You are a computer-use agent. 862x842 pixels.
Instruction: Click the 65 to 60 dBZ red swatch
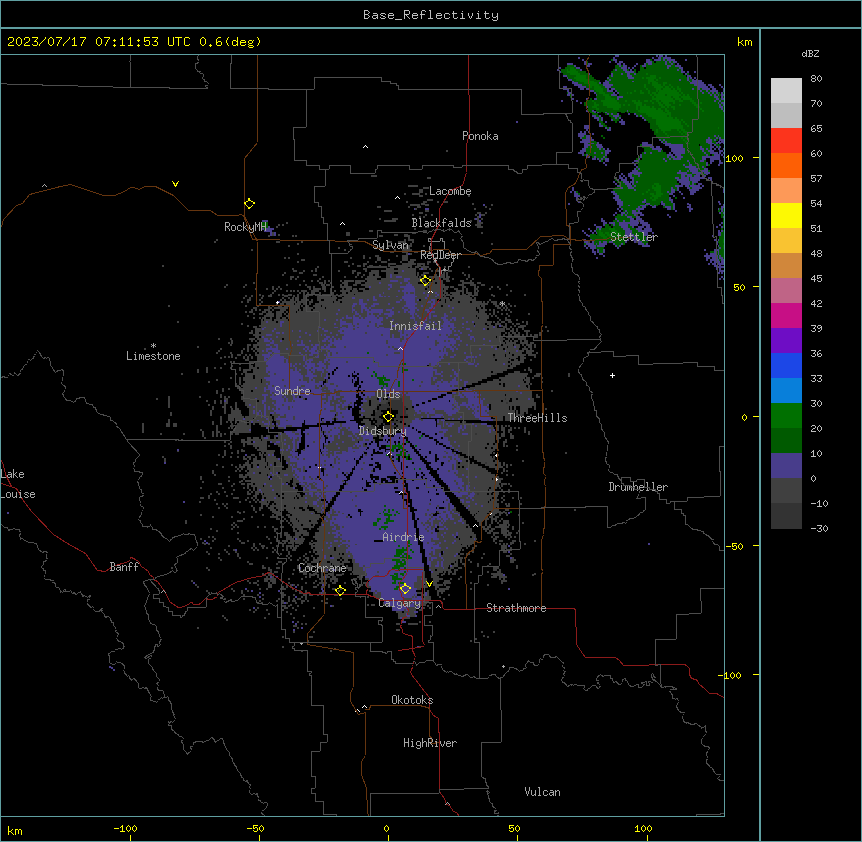coord(786,141)
